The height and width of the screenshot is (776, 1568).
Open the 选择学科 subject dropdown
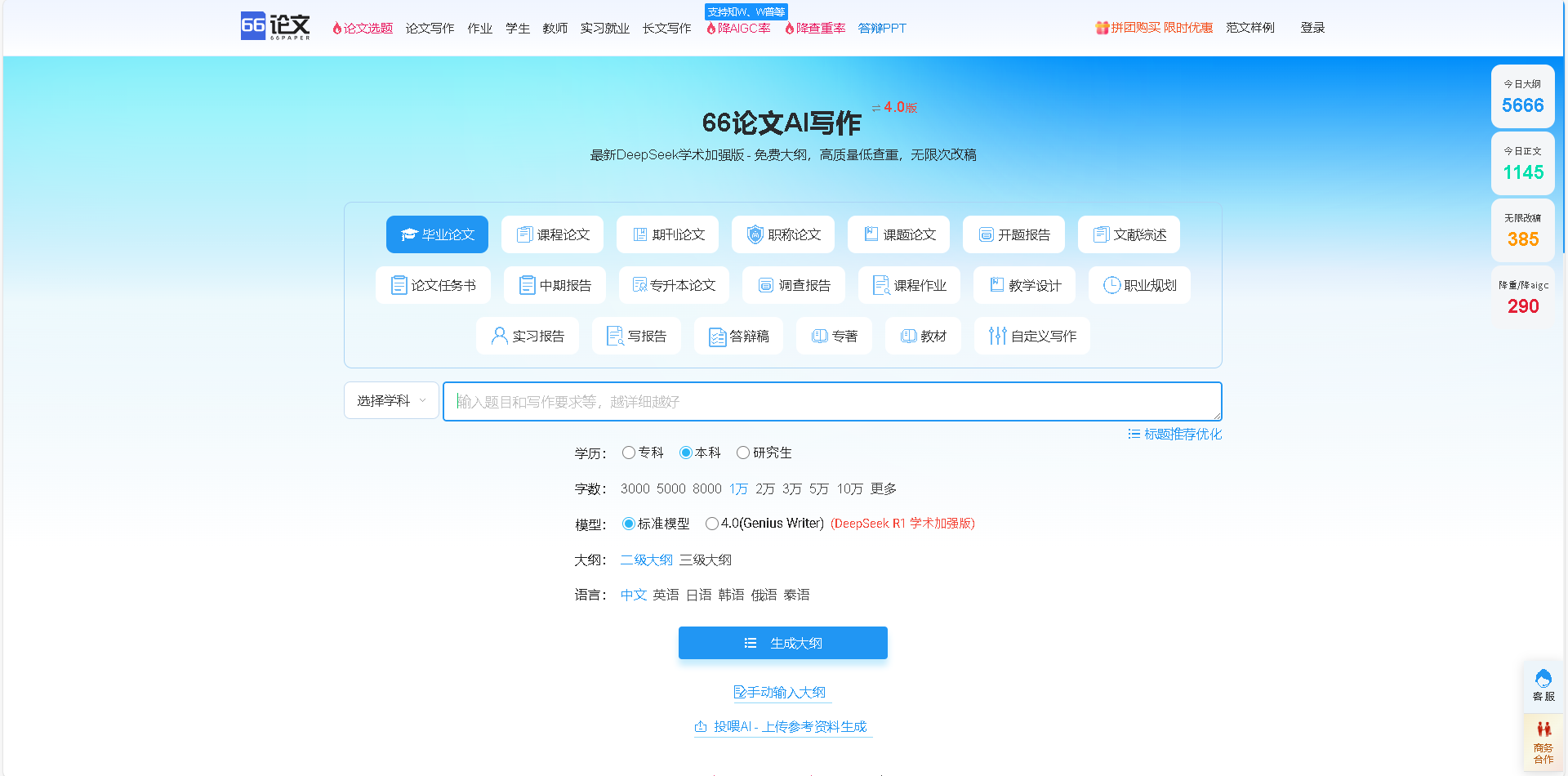390,400
